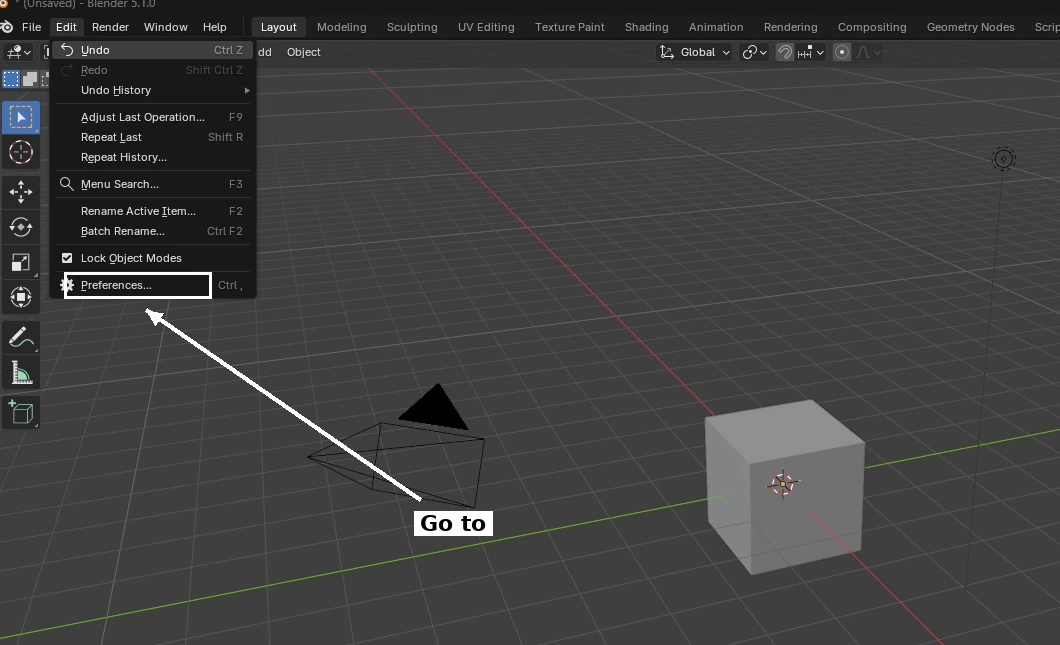This screenshot has height=645, width=1060.
Task: Select the Select Box tool
Action: pos(21,118)
